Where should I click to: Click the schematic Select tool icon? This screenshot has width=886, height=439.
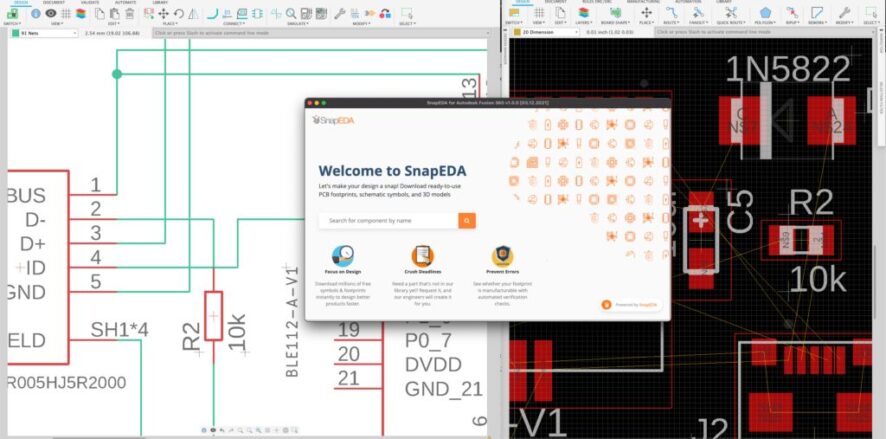[x=406, y=13]
